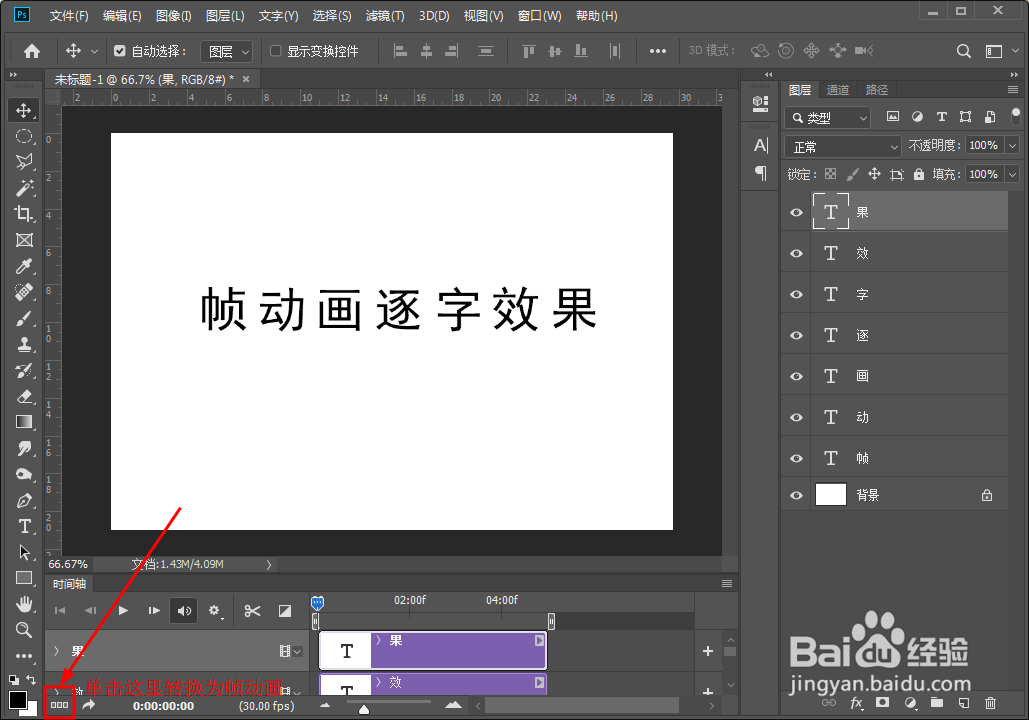Open the 图层 auto-select target dropdown
Screen dimensions: 1029x720
(x=226, y=51)
